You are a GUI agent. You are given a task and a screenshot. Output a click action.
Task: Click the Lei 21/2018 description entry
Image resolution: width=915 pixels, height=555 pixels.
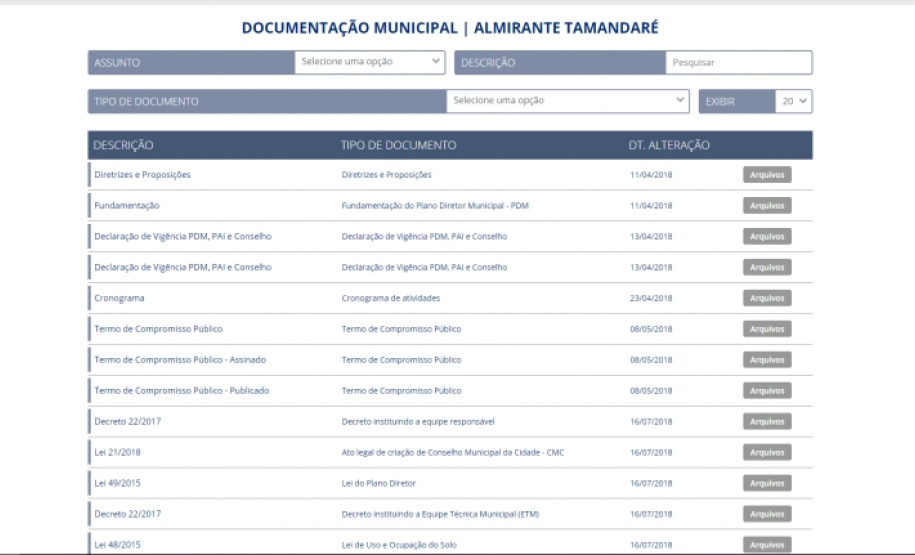tap(117, 452)
